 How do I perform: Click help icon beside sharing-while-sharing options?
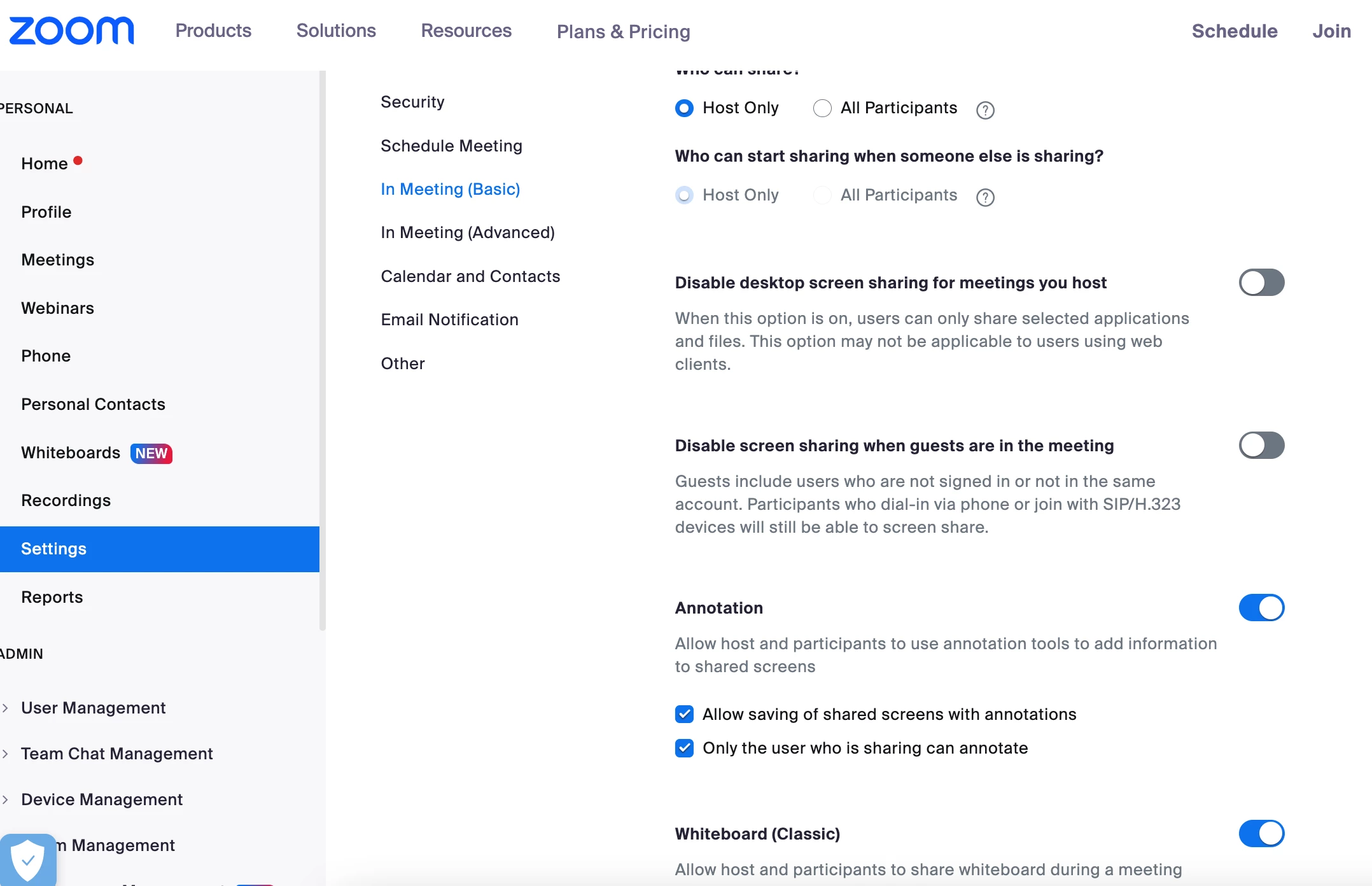coord(985,197)
